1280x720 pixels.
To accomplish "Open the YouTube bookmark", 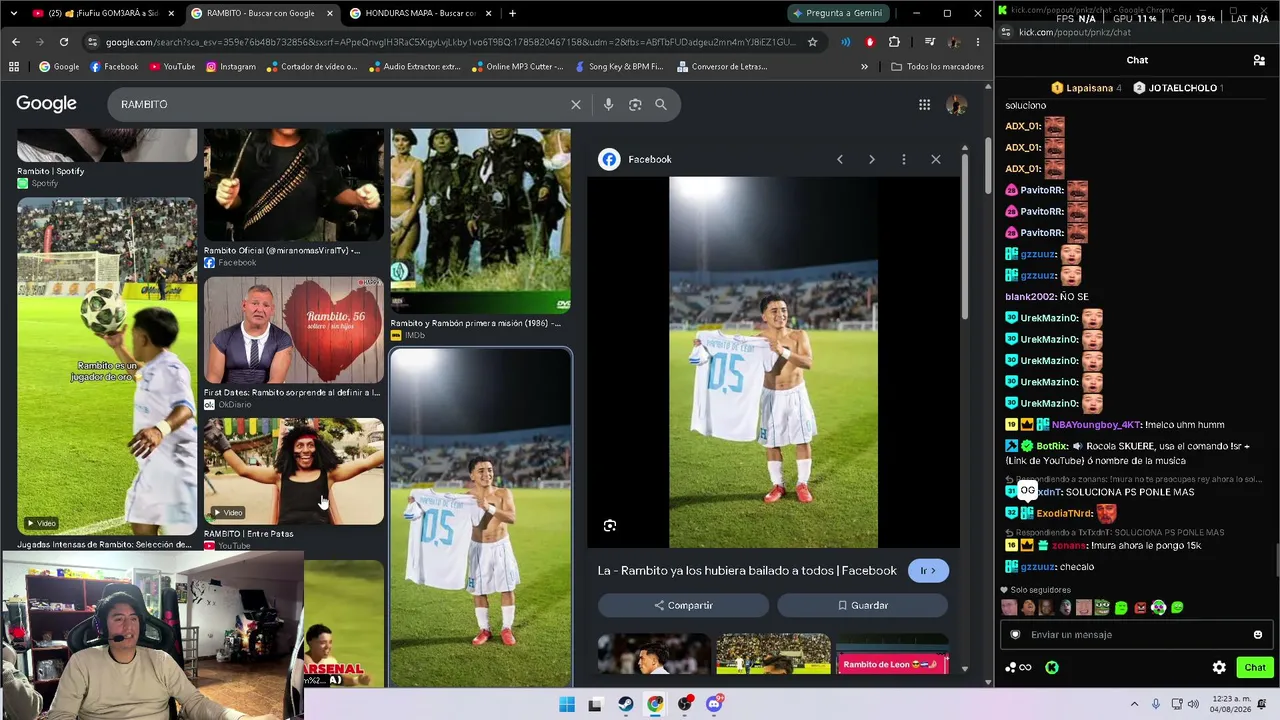I will click(172, 67).
